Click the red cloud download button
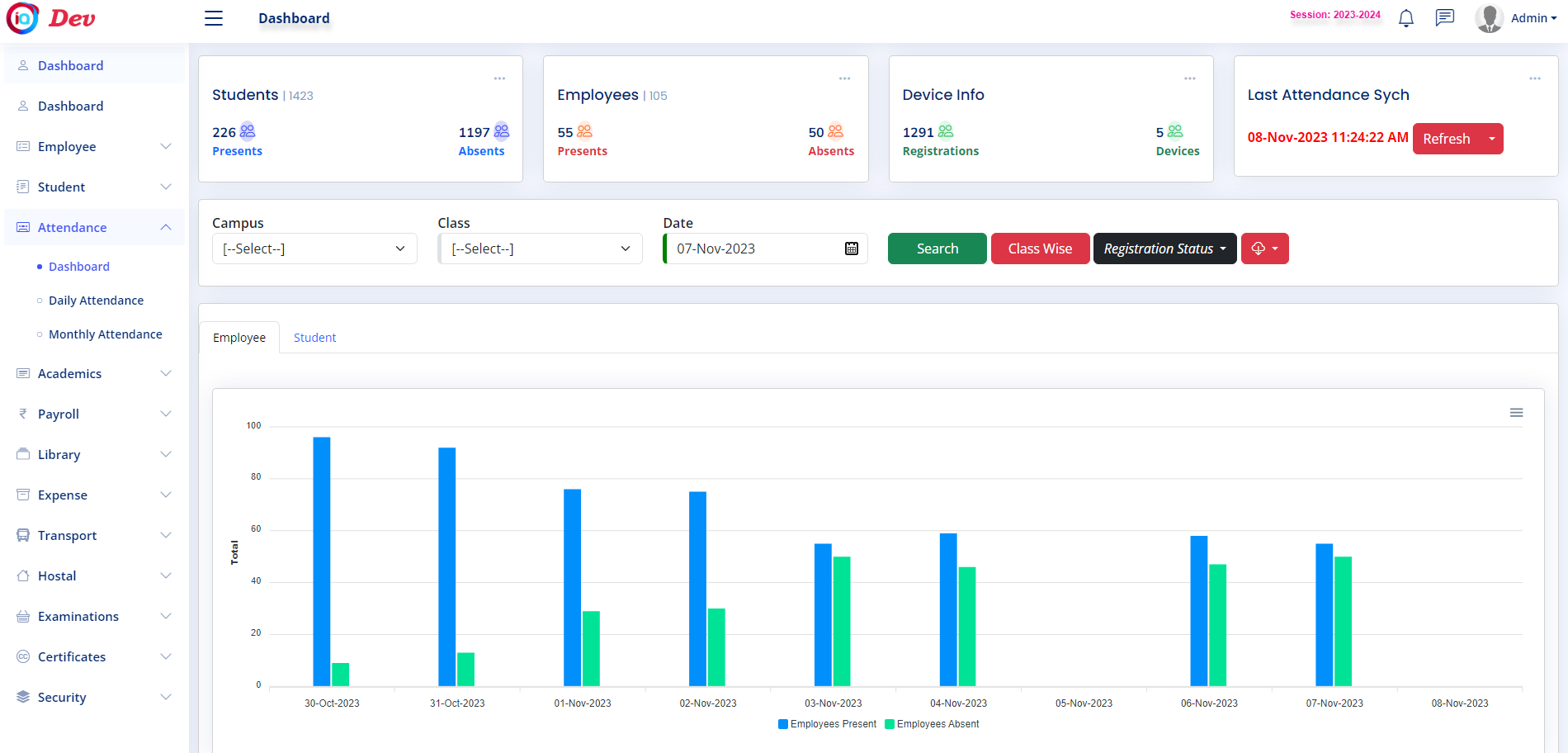 tap(1264, 249)
